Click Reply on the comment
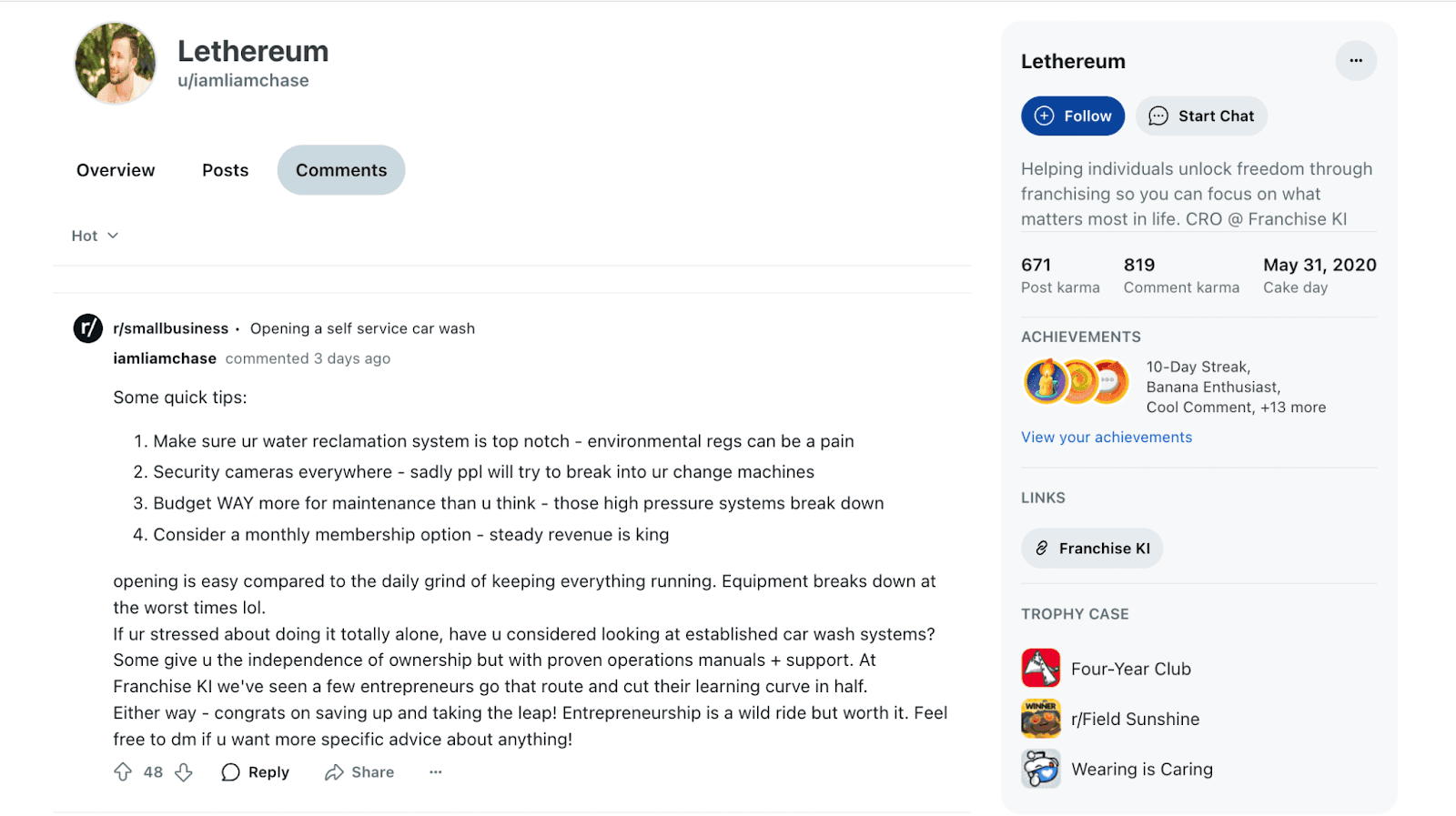 255,771
